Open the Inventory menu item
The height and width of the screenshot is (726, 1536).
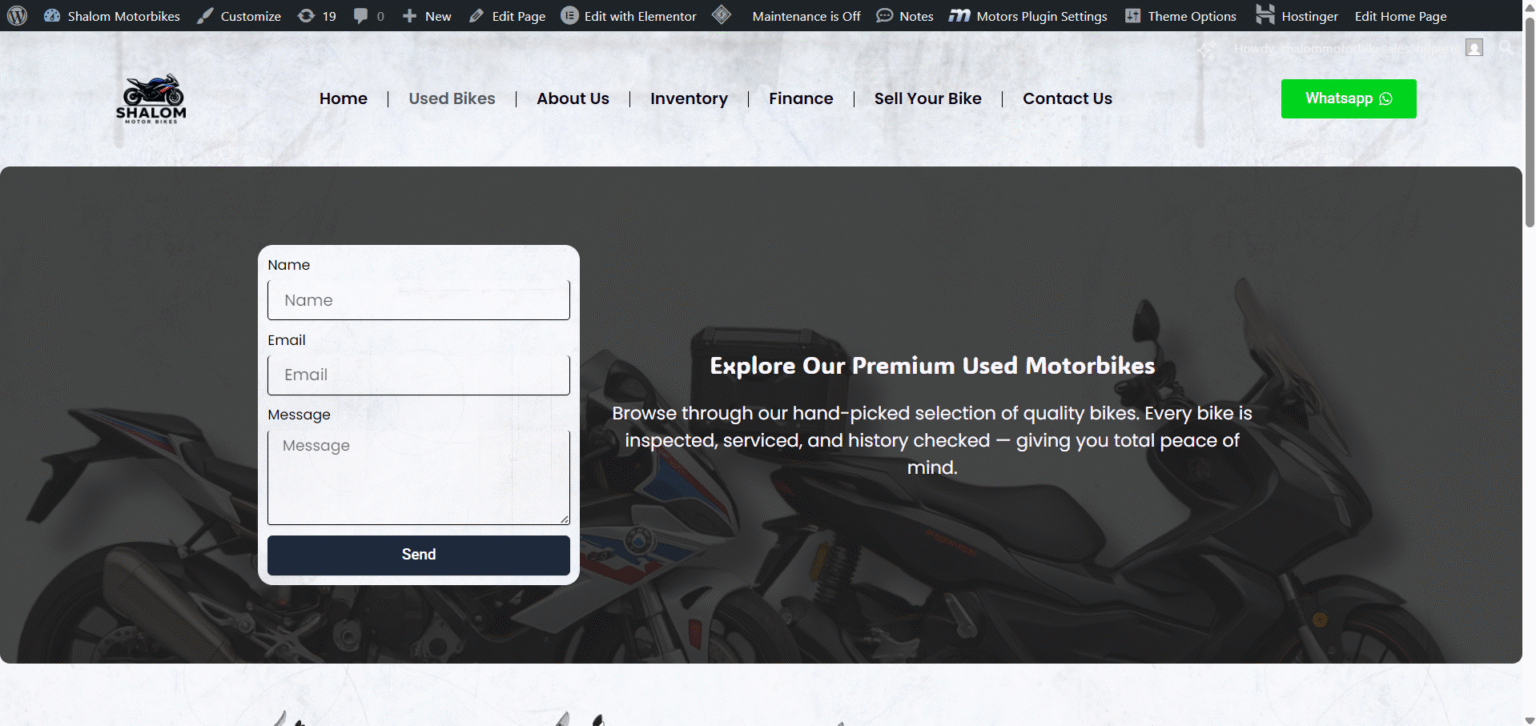(689, 98)
